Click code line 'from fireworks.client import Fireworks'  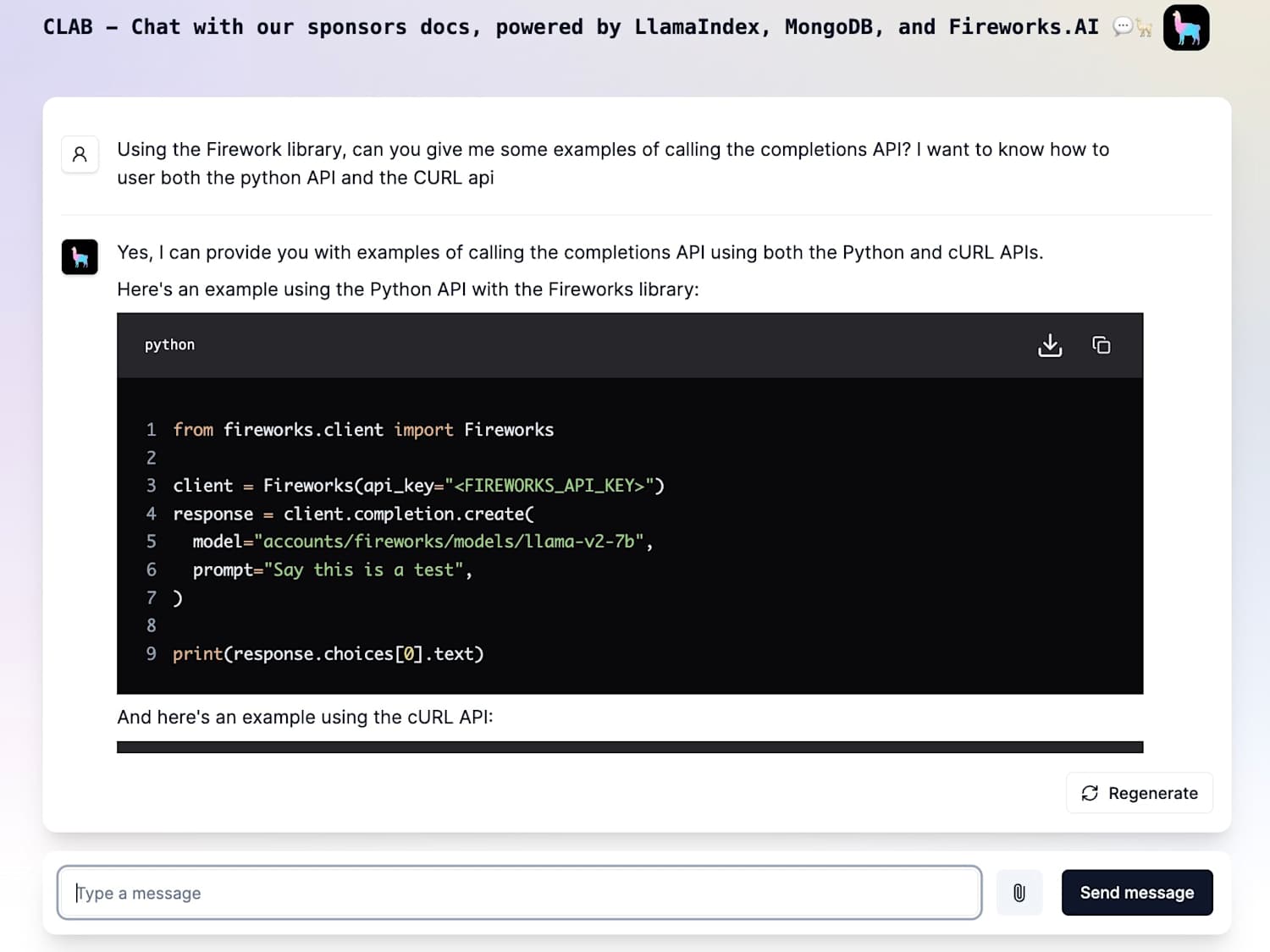point(363,430)
